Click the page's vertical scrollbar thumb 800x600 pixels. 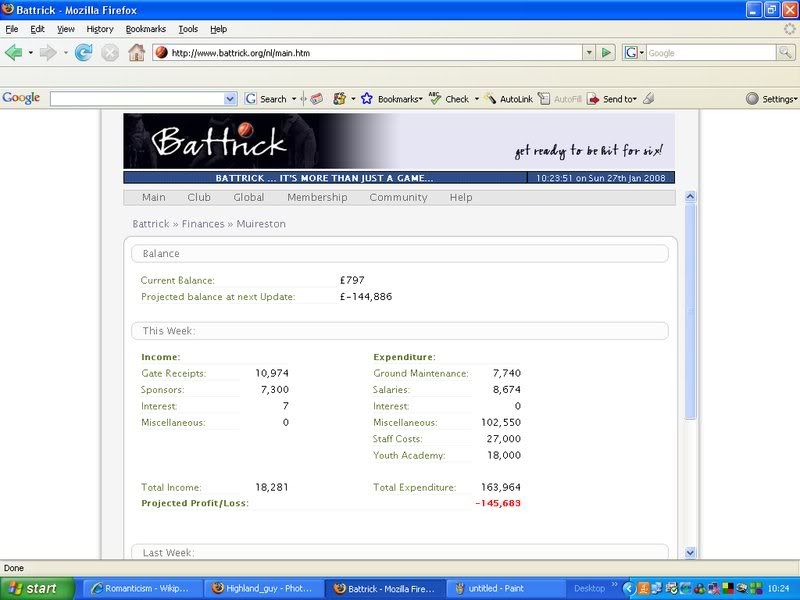(x=690, y=311)
